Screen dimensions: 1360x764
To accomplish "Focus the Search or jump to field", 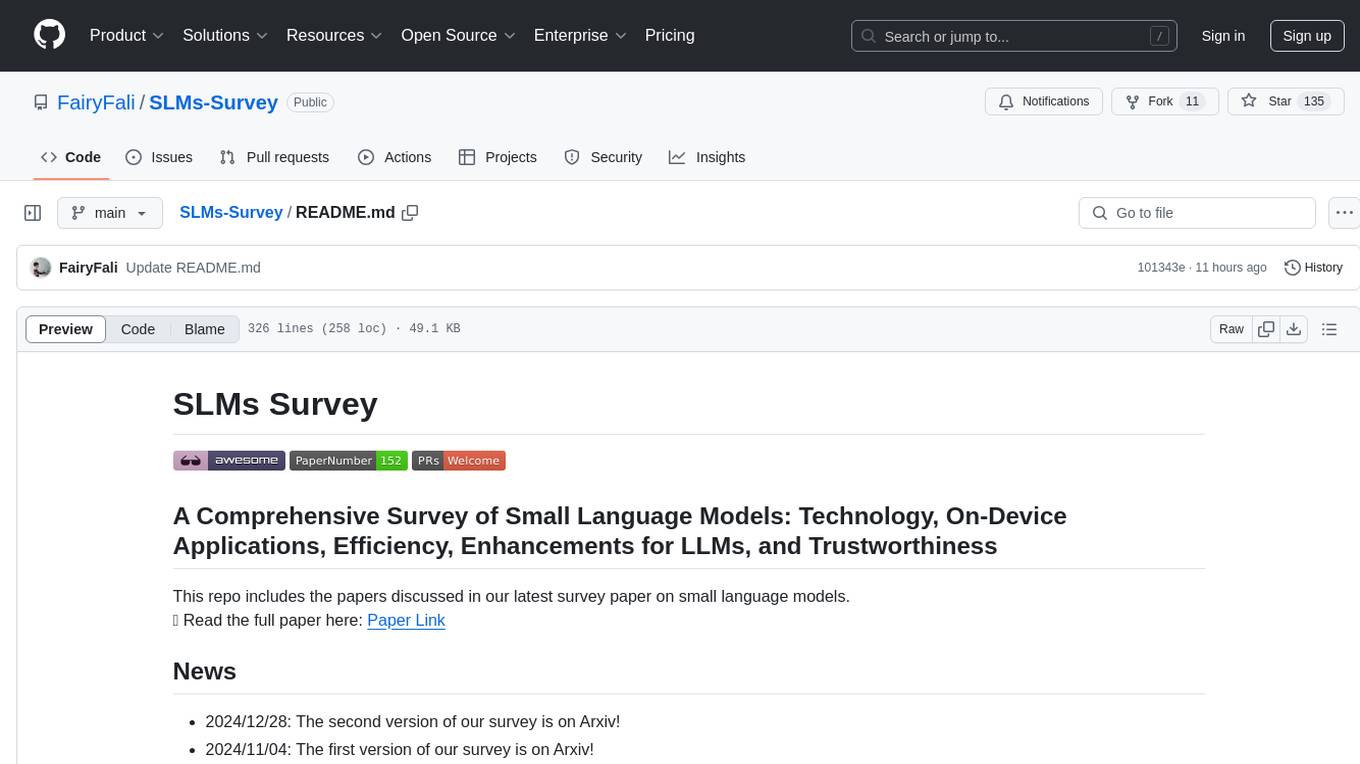I will coord(1014,36).
